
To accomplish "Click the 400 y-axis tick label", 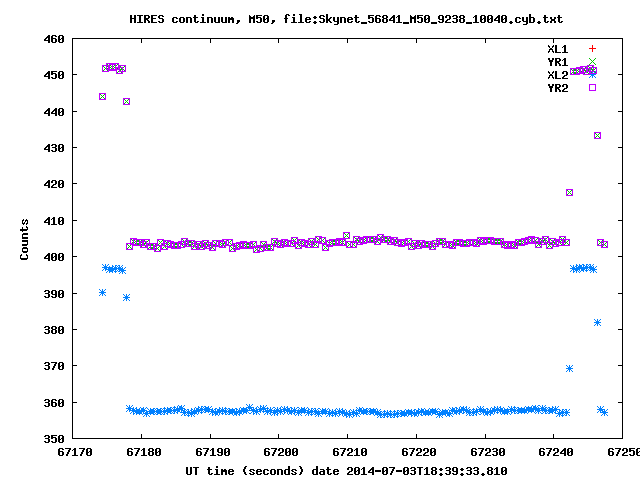I will coord(54,257).
